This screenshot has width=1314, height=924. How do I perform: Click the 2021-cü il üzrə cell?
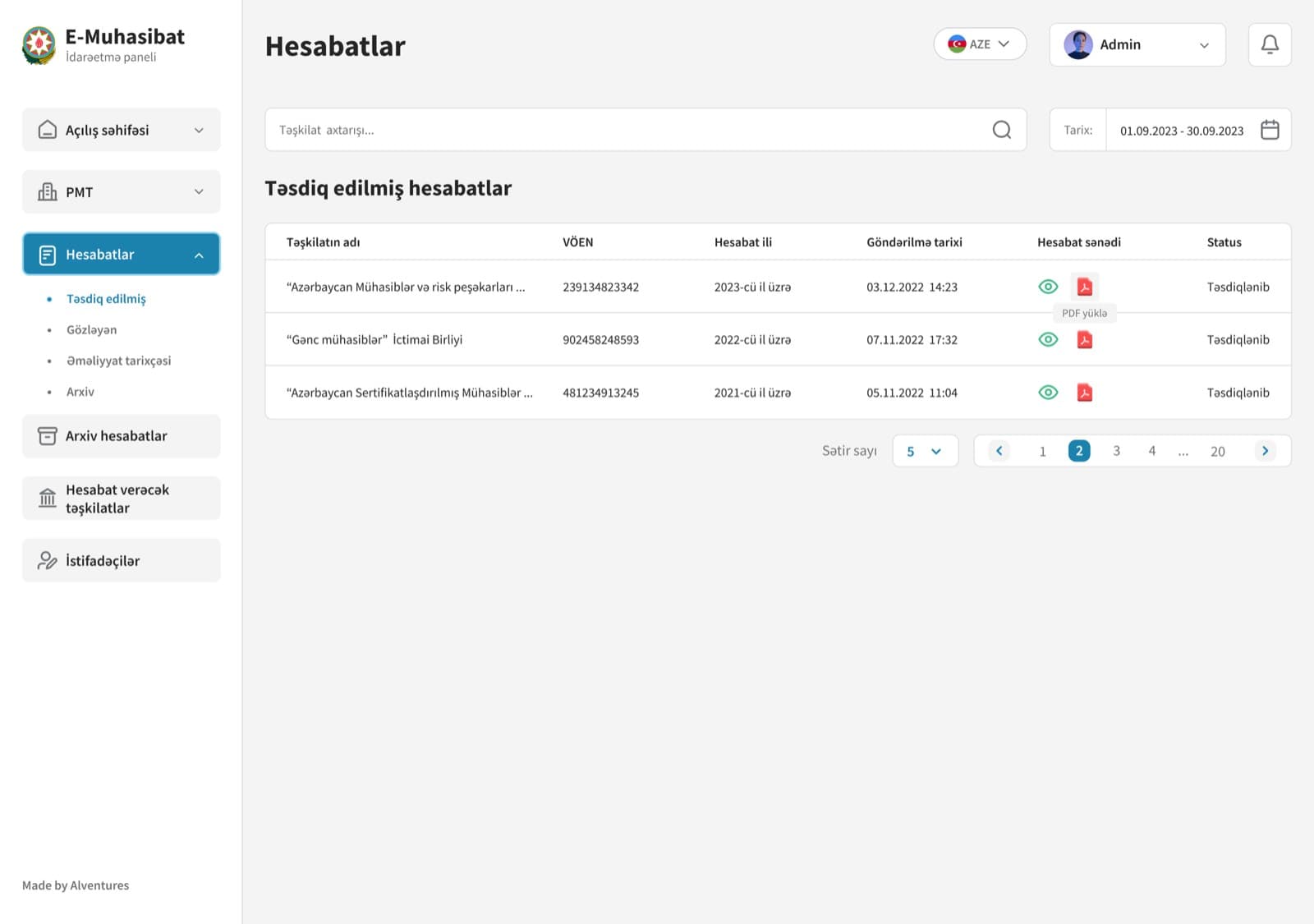[x=752, y=393]
